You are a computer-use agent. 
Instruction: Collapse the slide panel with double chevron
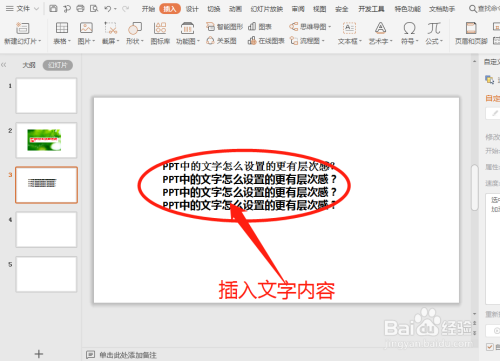click(4, 65)
